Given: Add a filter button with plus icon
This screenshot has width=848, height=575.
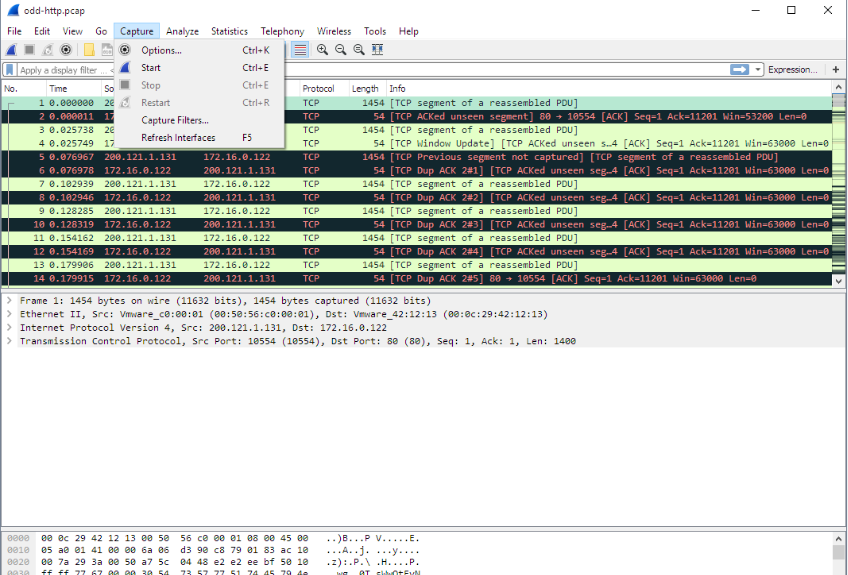Looking at the screenshot, I should pos(836,69).
